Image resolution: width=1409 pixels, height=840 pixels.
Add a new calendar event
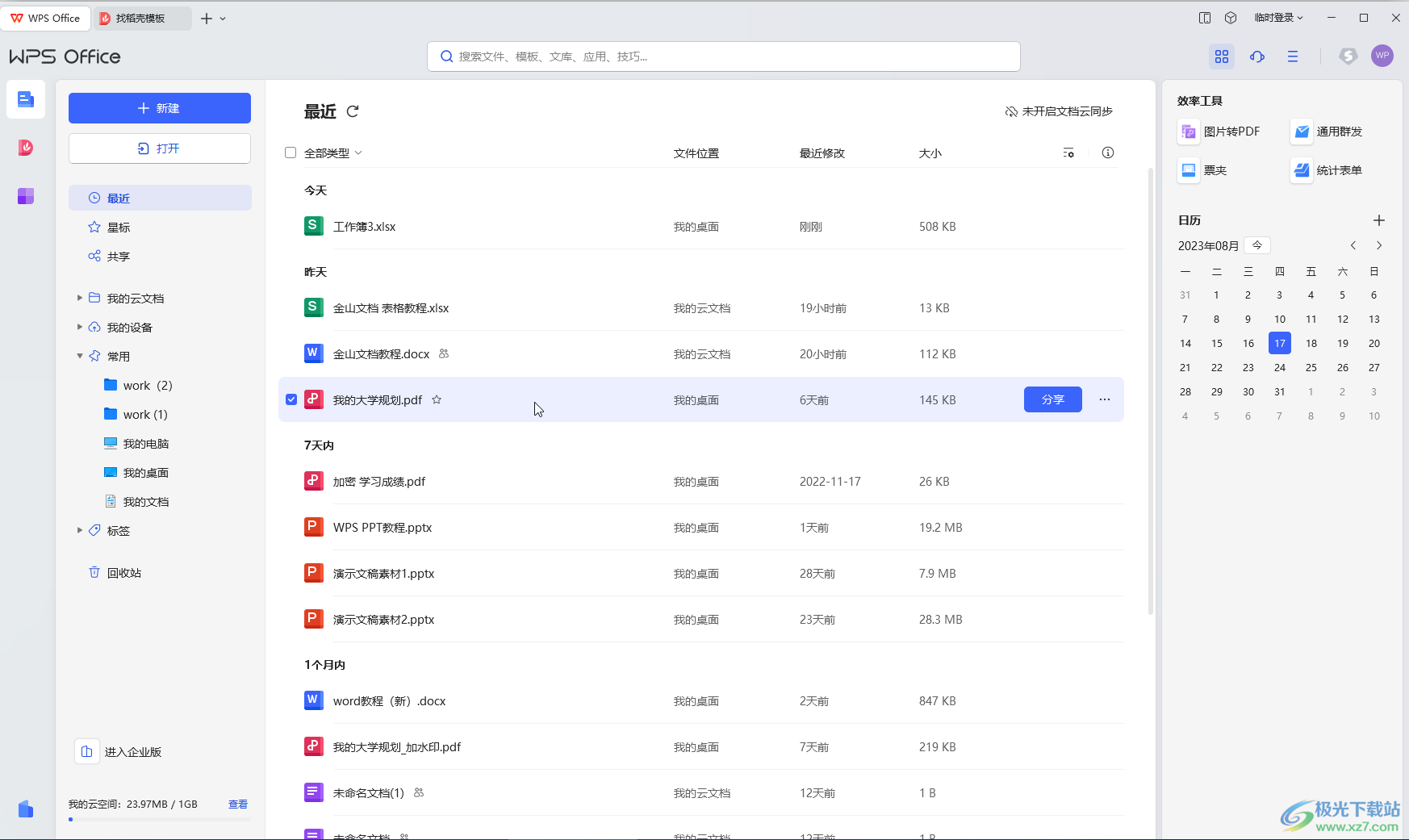pos(1379,220)
